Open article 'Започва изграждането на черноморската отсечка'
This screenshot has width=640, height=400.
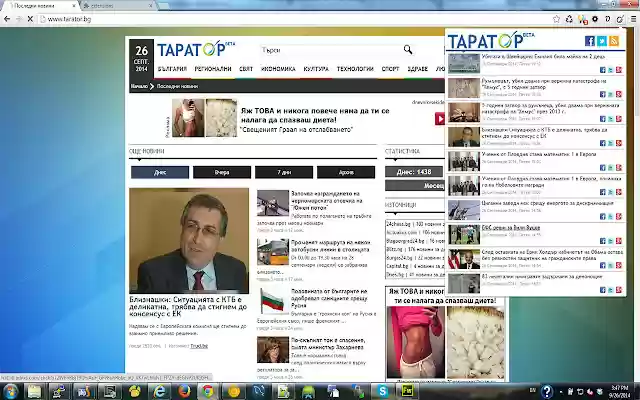327,201
